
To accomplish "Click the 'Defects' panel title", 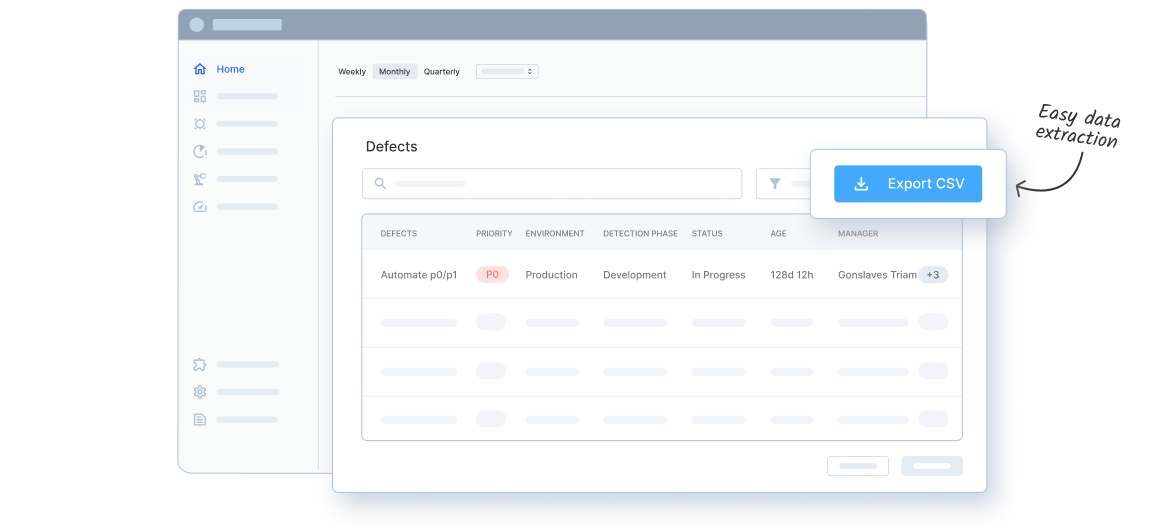I will coord(391,146).
